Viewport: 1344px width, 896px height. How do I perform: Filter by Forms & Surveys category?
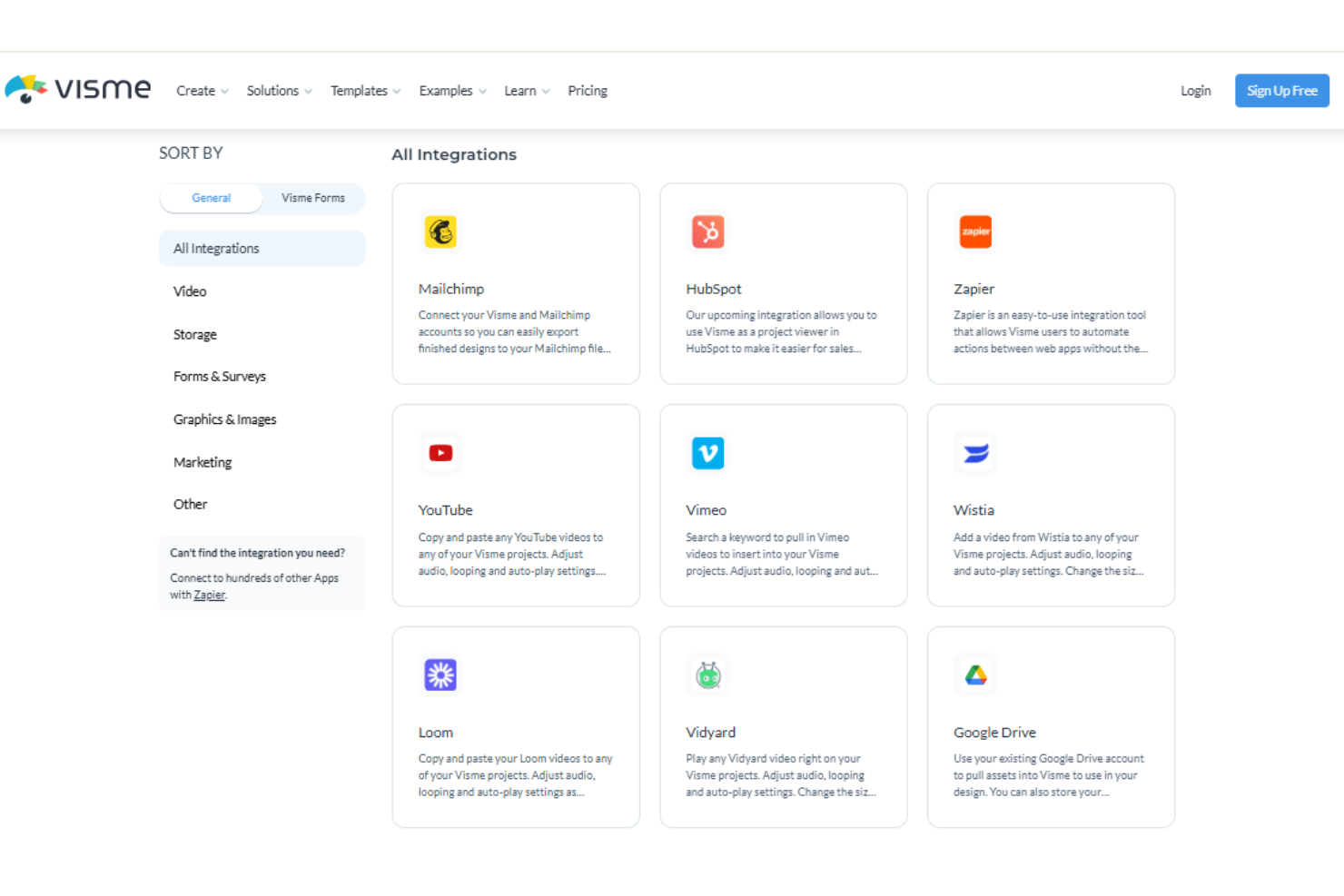tap(220, 376)
